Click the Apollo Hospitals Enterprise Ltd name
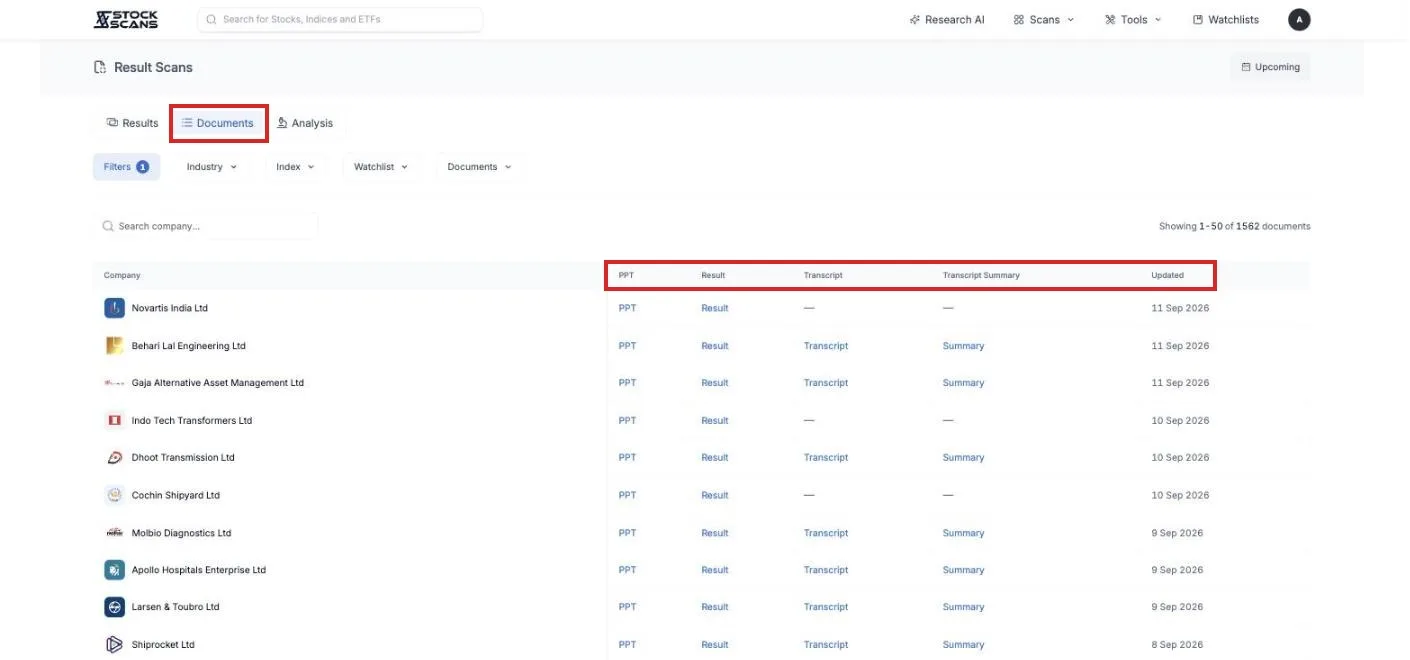 pyautogui.click(x=199, y=570)
